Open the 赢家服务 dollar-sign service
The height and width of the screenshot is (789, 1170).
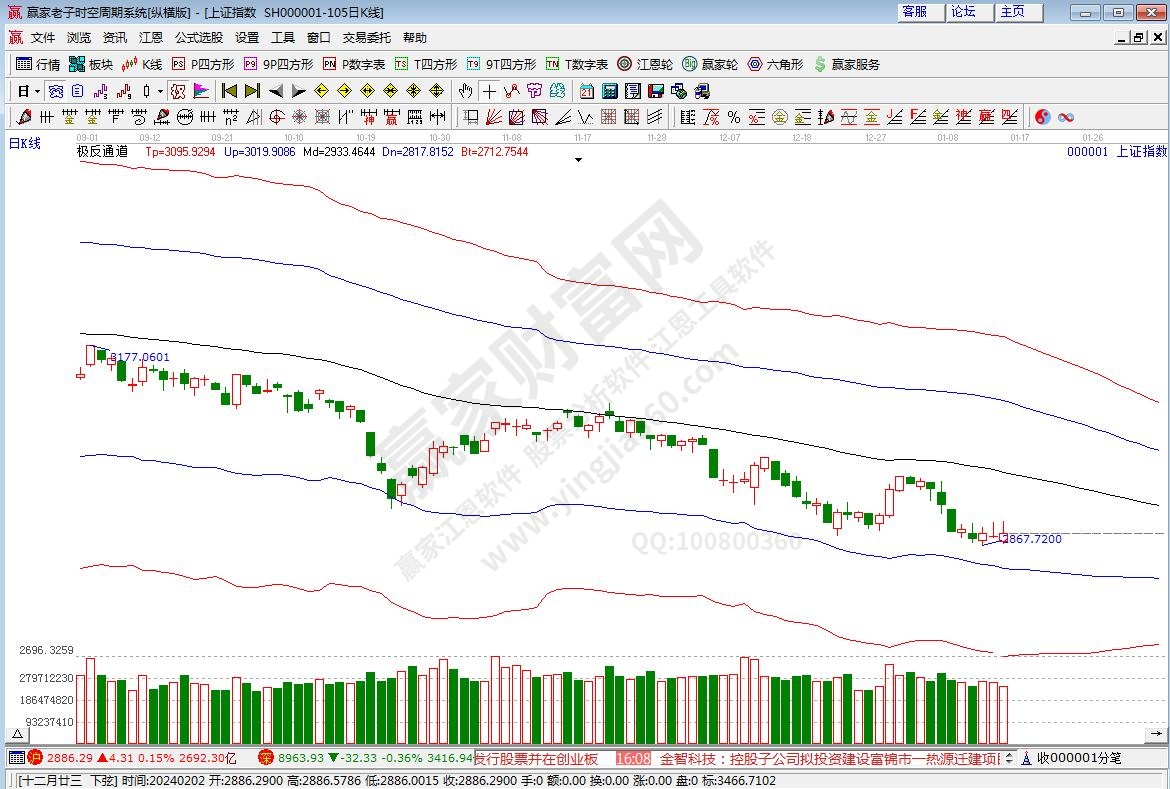click(x=846, y=64)
